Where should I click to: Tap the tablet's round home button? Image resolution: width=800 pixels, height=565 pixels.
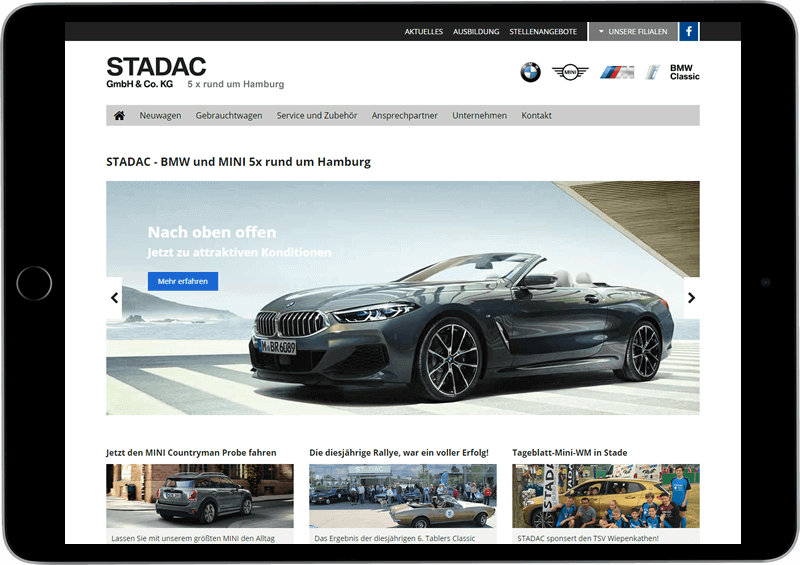pos(34,283)
